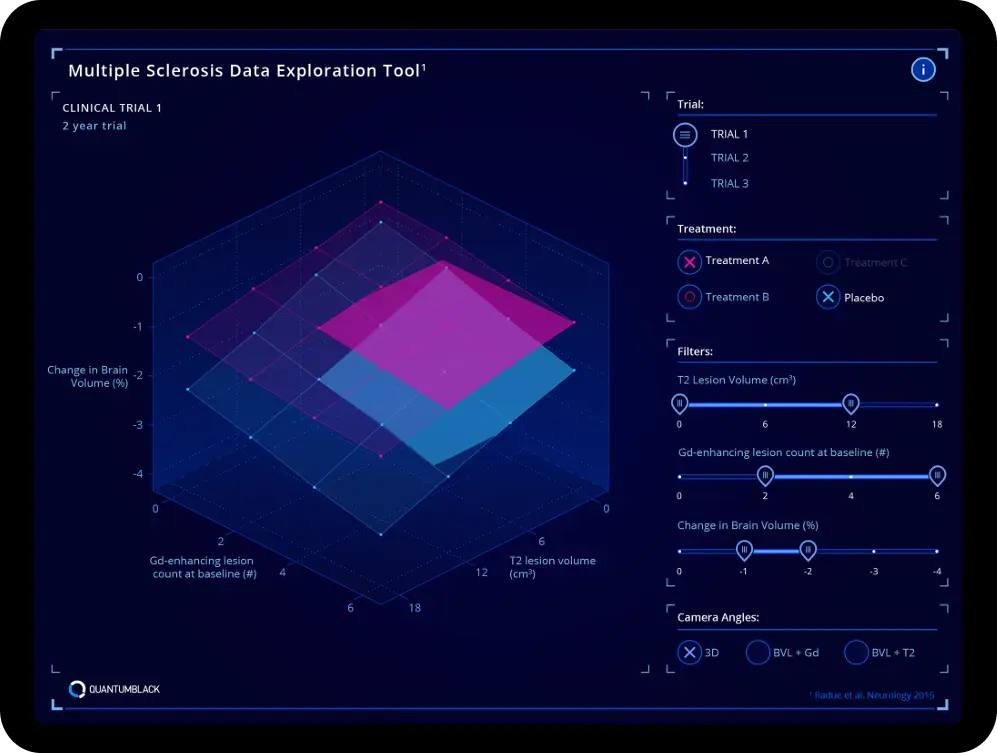Click Change in Brain Volume handle at -1
This screenshot has width=997, height=753.
(x=744, y=549)
